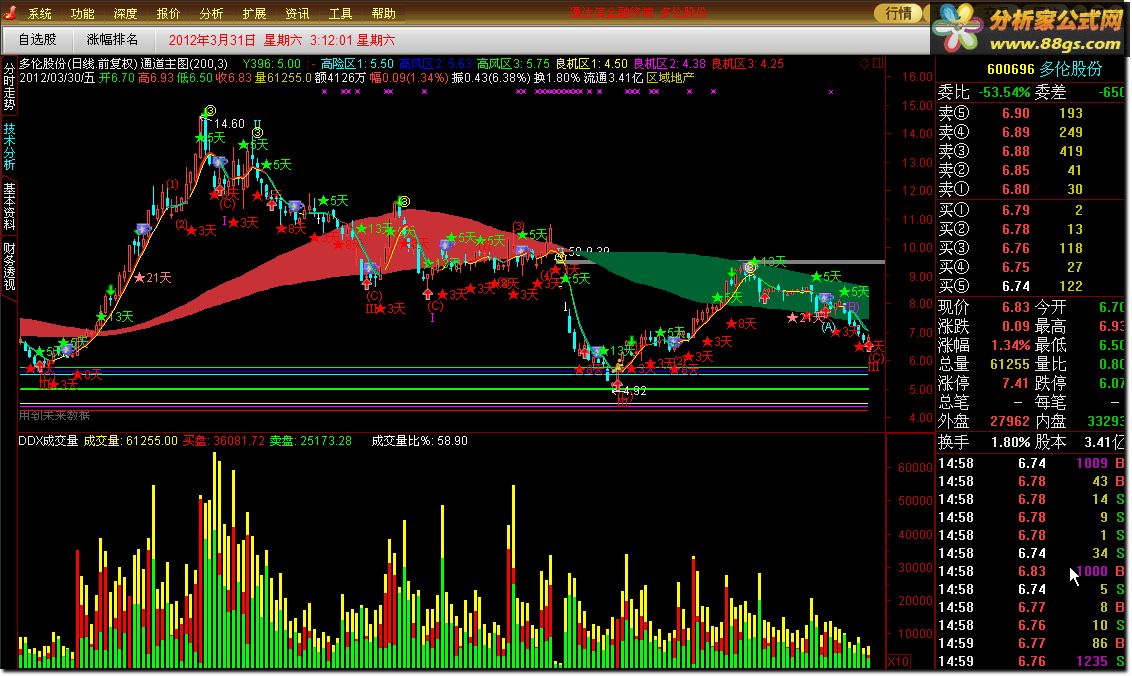
Task: Open the 系统 menu
Action: click(x=40, y=13)
